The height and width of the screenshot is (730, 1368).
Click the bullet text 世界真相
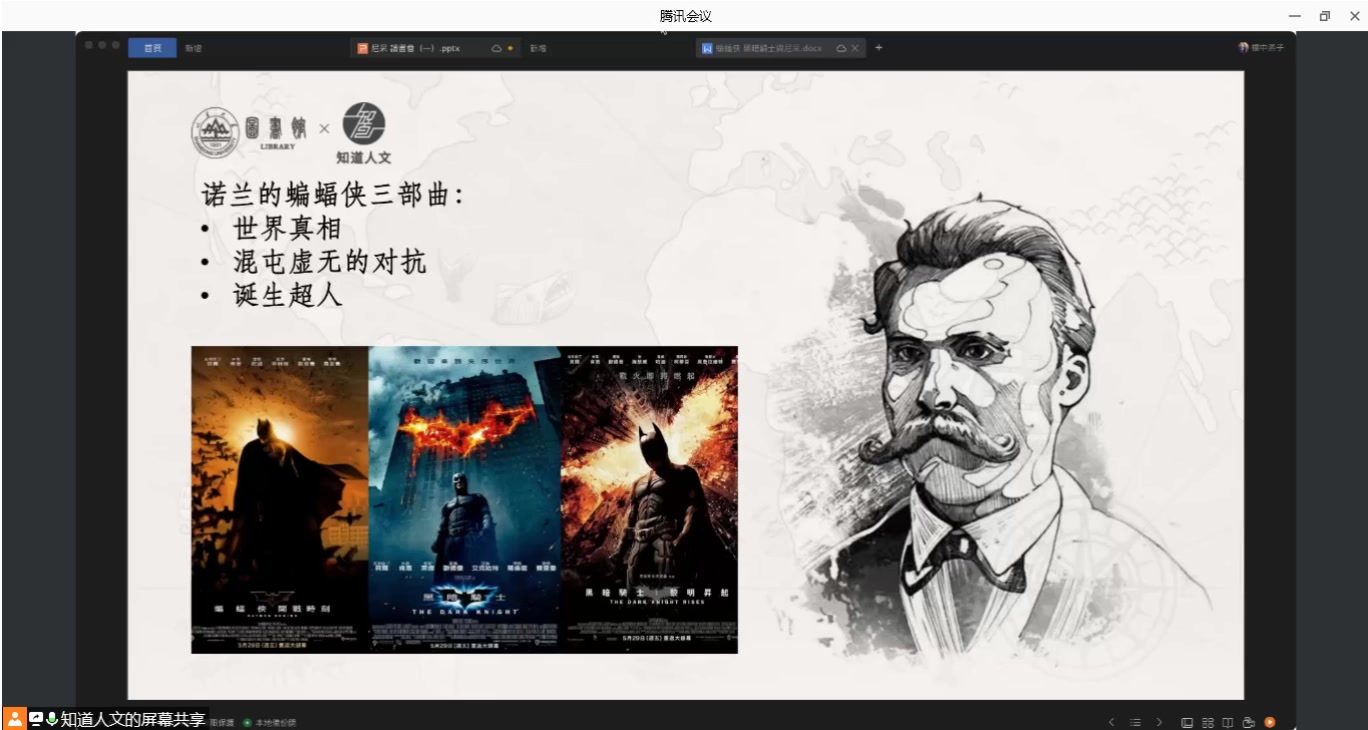coord(288,228)
